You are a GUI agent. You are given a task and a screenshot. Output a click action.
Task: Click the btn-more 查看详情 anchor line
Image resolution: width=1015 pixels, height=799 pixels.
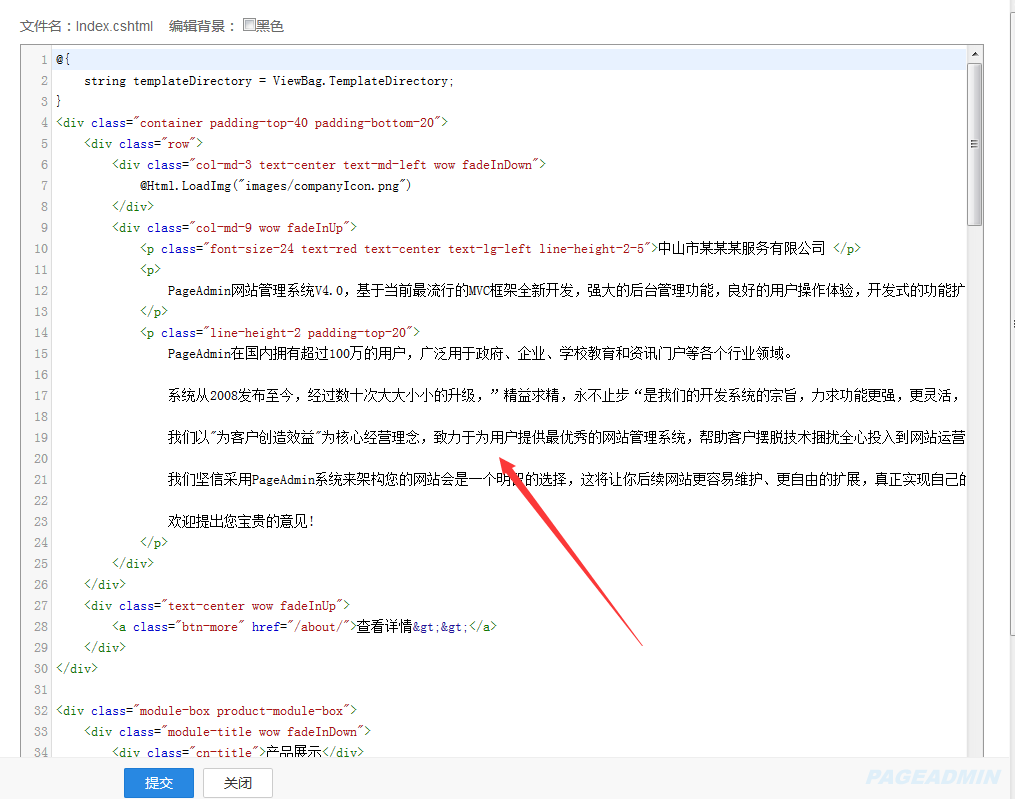click(304, 626)
